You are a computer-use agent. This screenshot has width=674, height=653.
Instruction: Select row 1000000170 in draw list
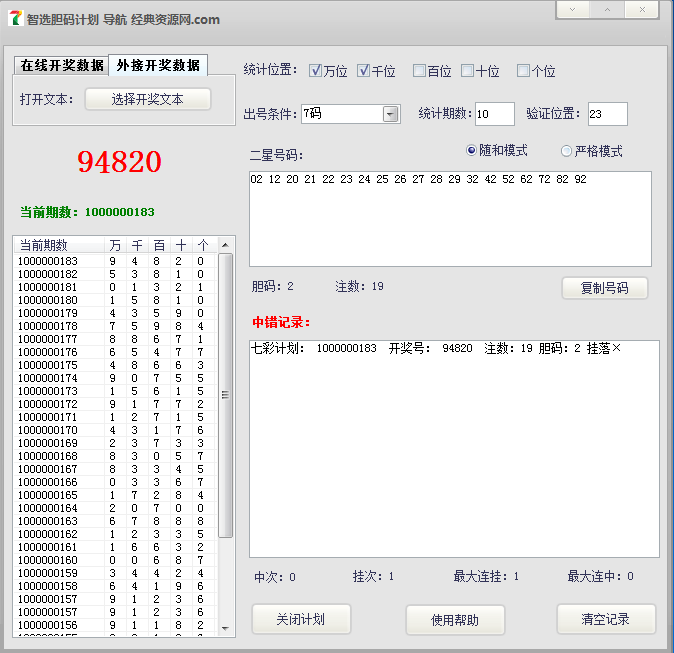pyautogui.click(x=115, y=430)
